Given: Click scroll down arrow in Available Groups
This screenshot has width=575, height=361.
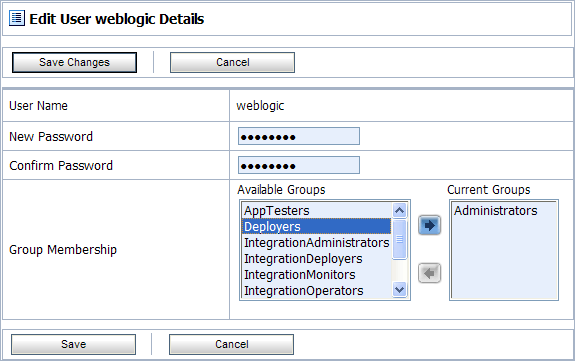Looking at the screenshot, I should [x=399, y=289].
